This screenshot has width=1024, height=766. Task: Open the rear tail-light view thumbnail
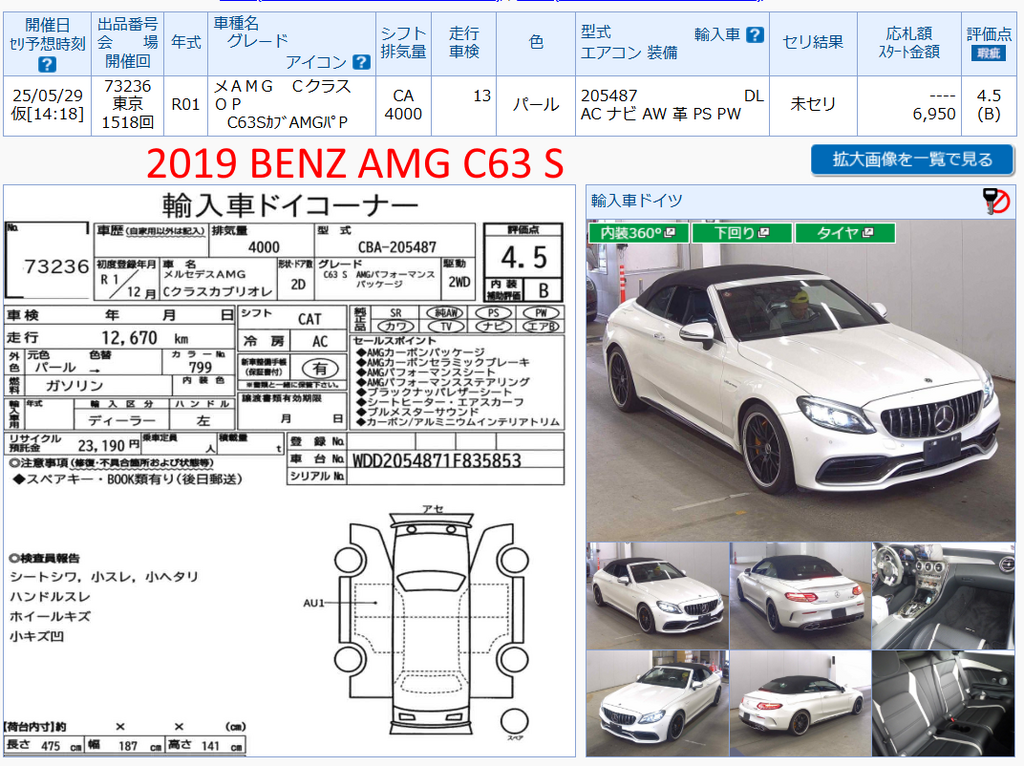tap(801, 596)
